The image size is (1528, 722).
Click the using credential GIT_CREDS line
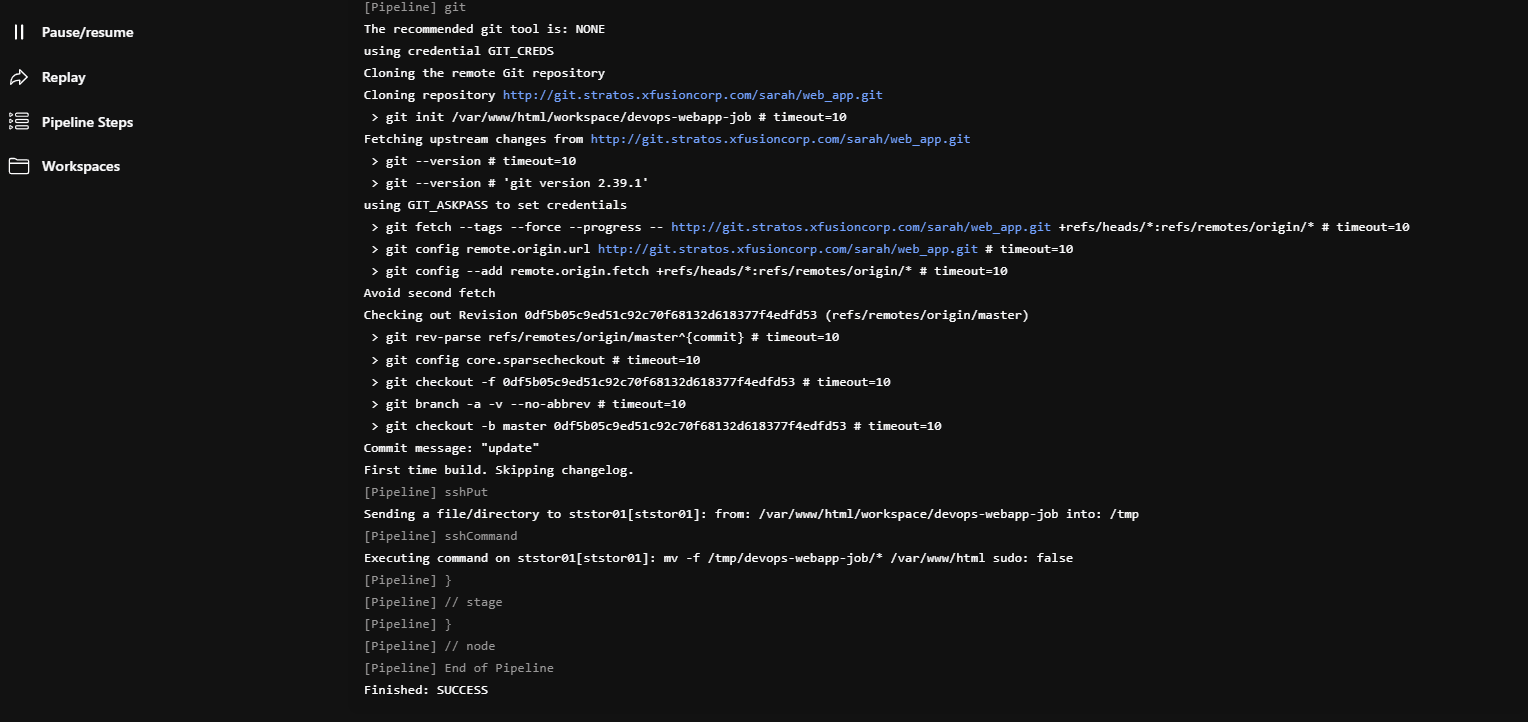(459, 51)
